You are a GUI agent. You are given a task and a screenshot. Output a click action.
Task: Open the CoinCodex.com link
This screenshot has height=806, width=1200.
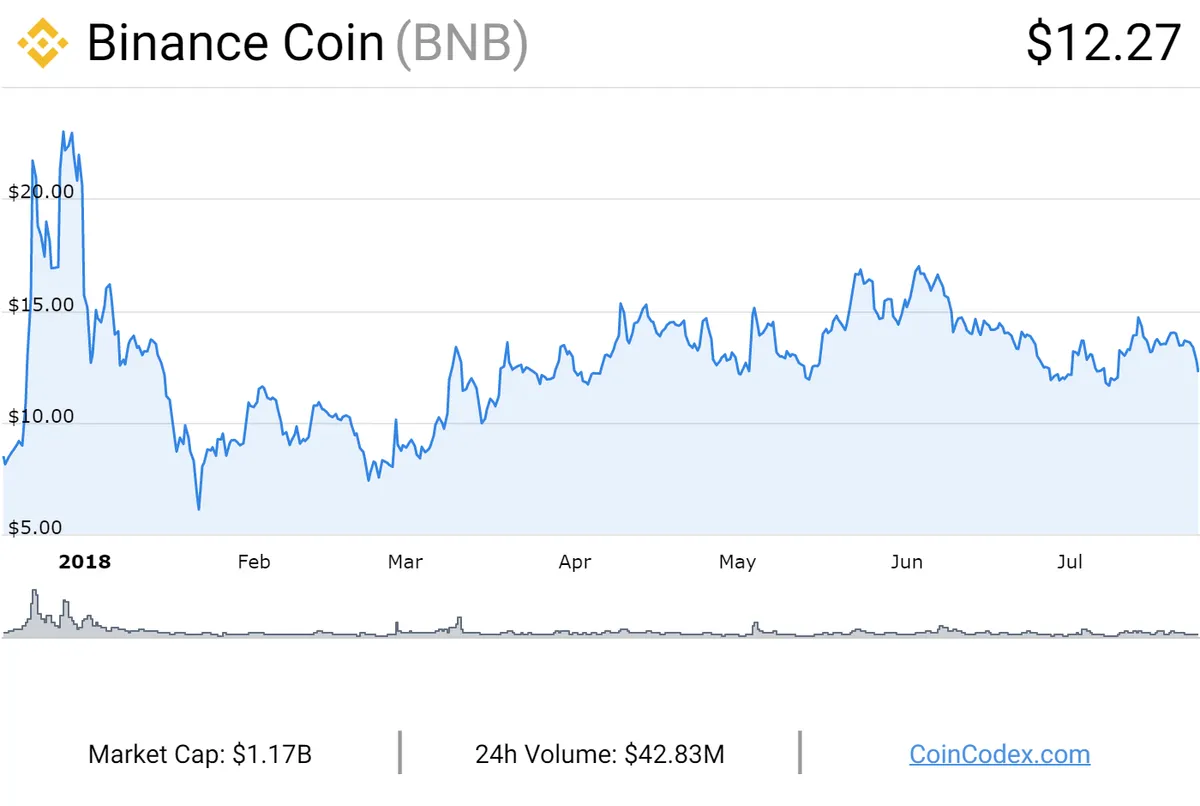point(999,754)
